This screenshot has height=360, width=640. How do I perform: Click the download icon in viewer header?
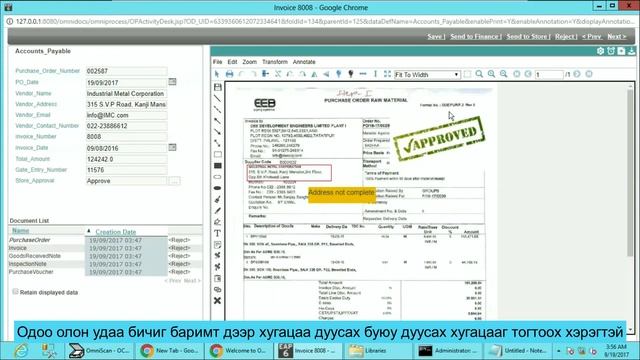(631, 51)
